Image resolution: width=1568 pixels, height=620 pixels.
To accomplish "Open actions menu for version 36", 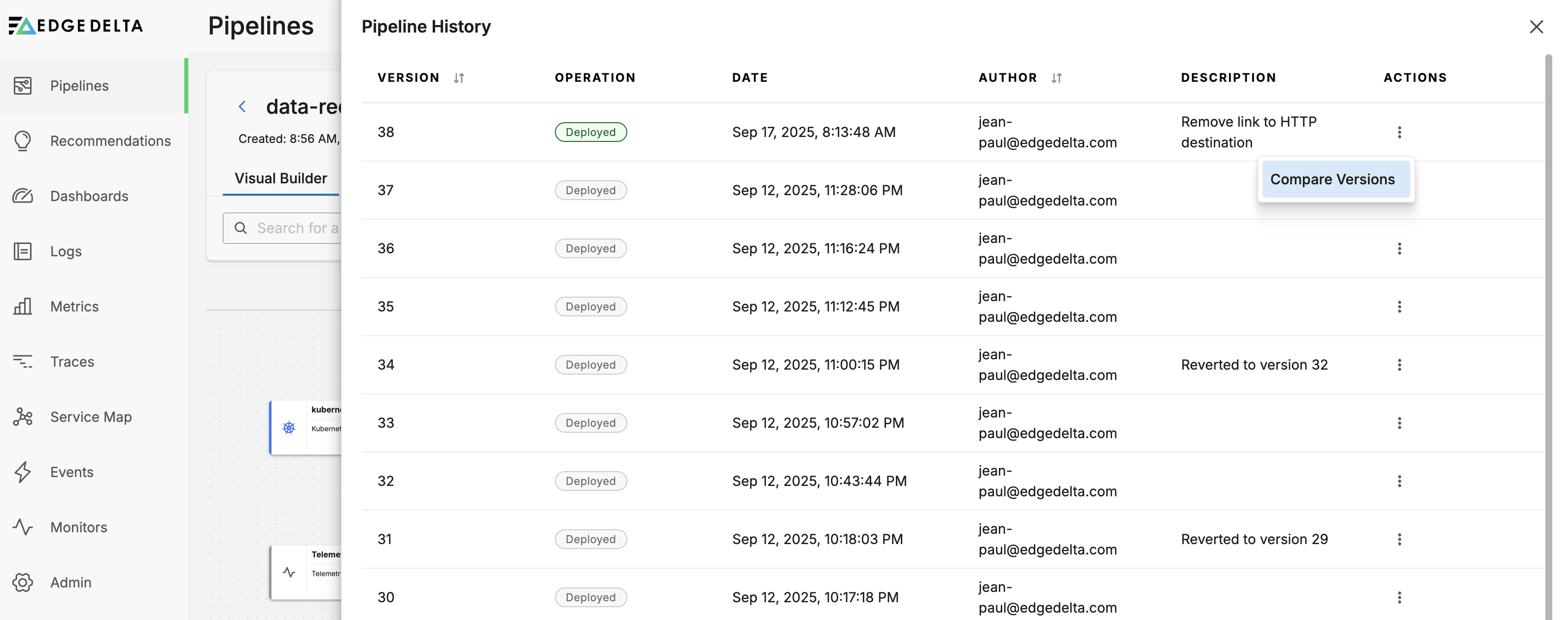I will [x=1399, y=248].
